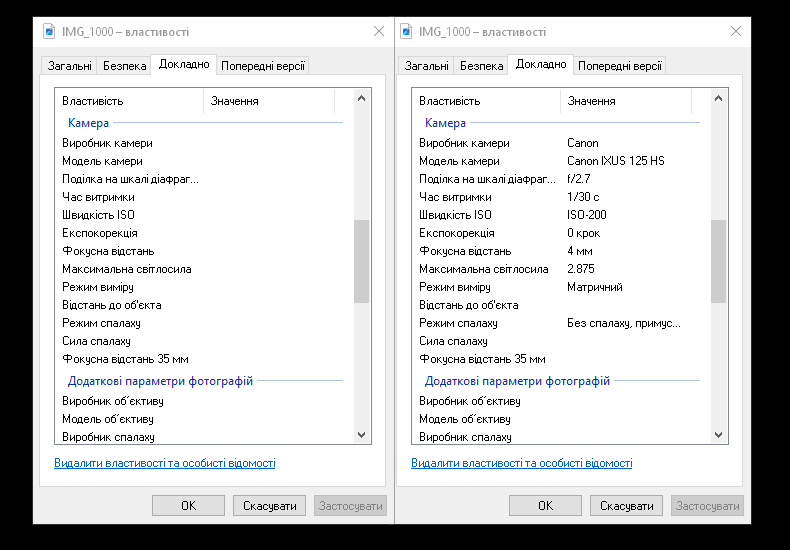Open Загальні tab in left window

(70, 65)
